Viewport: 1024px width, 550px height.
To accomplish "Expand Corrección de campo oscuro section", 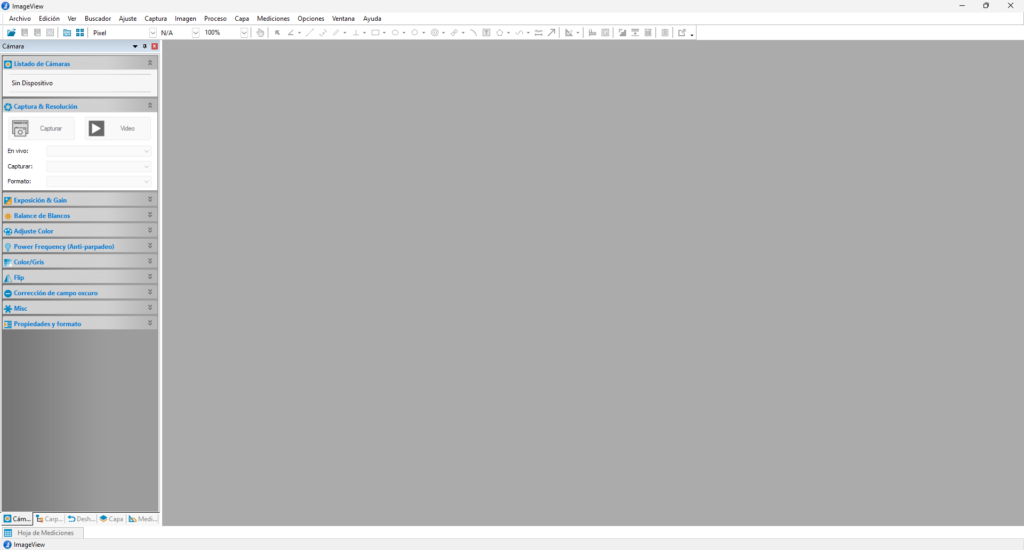I will pos(150,293).
